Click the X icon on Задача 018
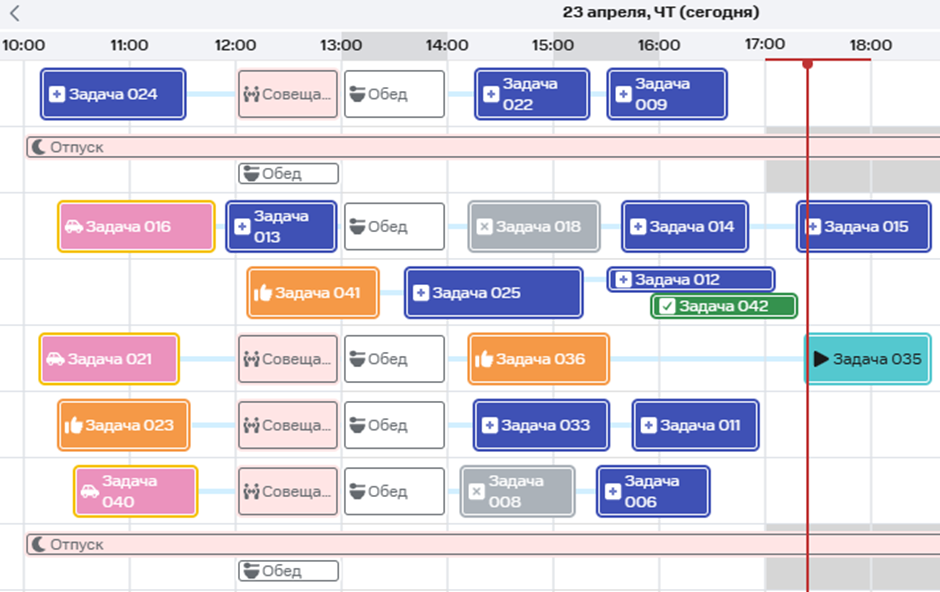The width and height of the screenshot is (940, 592). [485, 227]
